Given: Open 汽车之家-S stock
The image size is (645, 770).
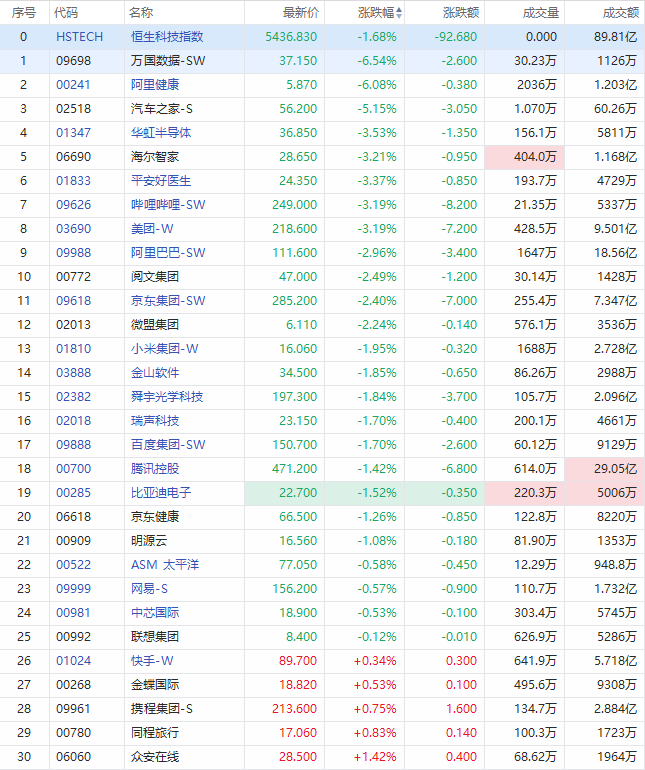Looking at the screenshot, I should click(x=162, y=109).
